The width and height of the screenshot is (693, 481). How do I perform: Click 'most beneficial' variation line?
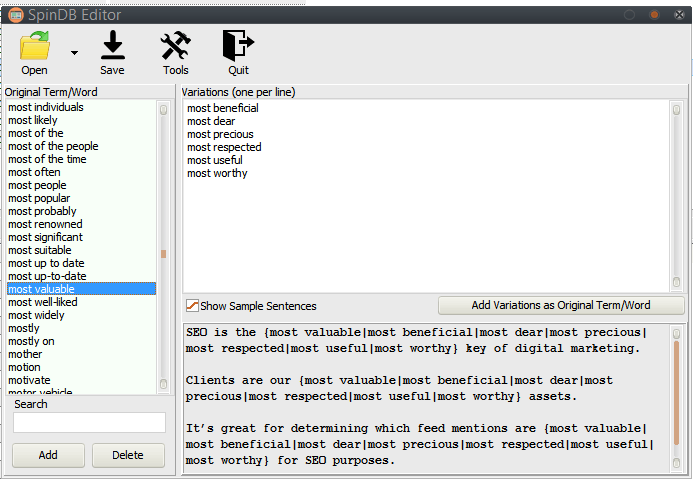pos(223,108)
